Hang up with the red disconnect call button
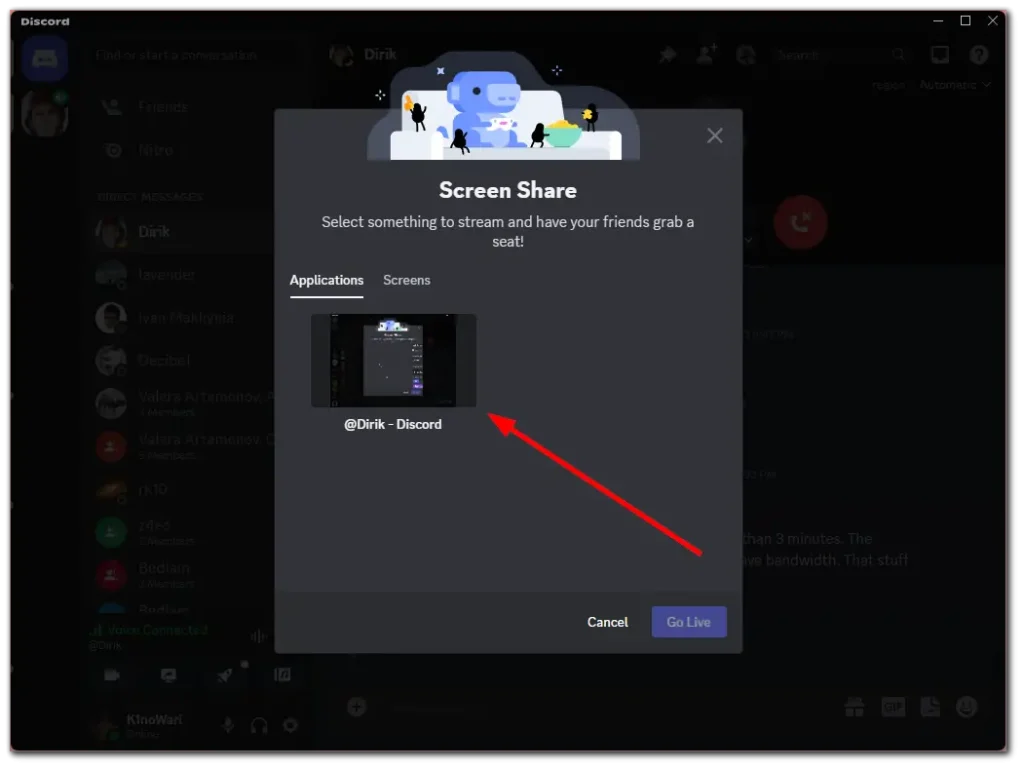 [x=801, y=223]
